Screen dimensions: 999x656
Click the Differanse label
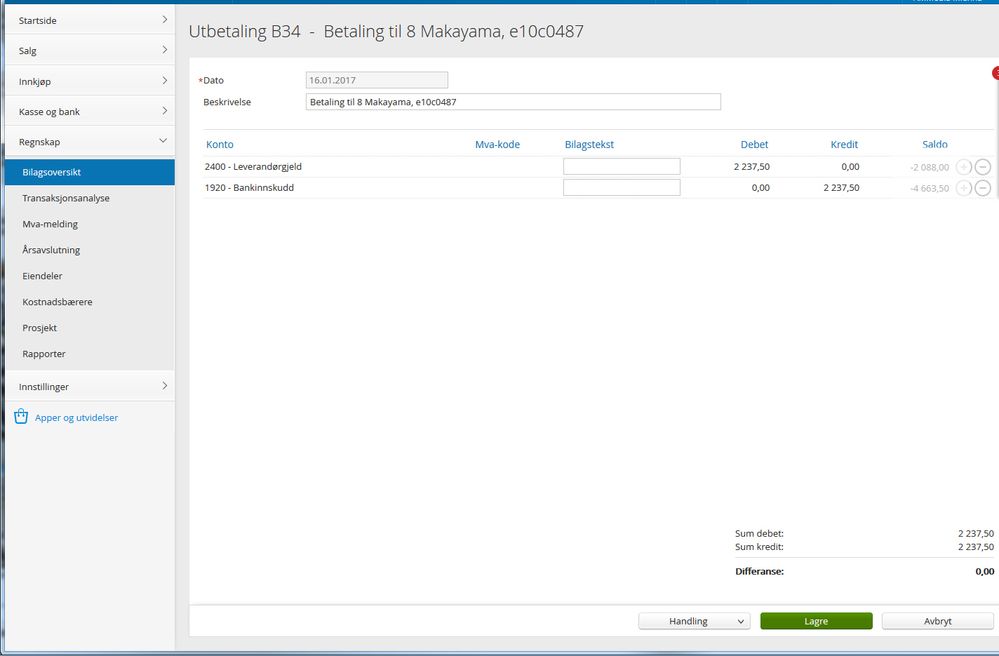[x=759, y=572]
